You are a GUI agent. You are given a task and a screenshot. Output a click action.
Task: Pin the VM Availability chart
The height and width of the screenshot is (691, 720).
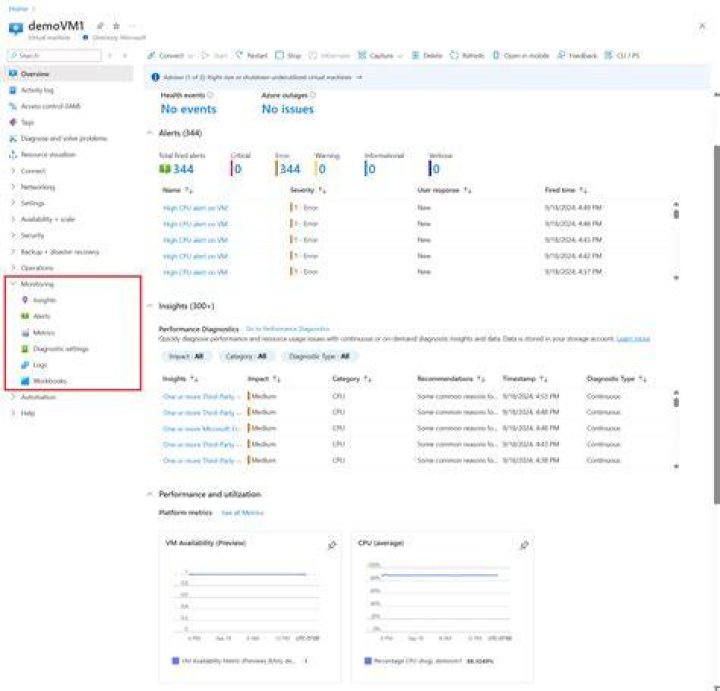coord(332,545)
